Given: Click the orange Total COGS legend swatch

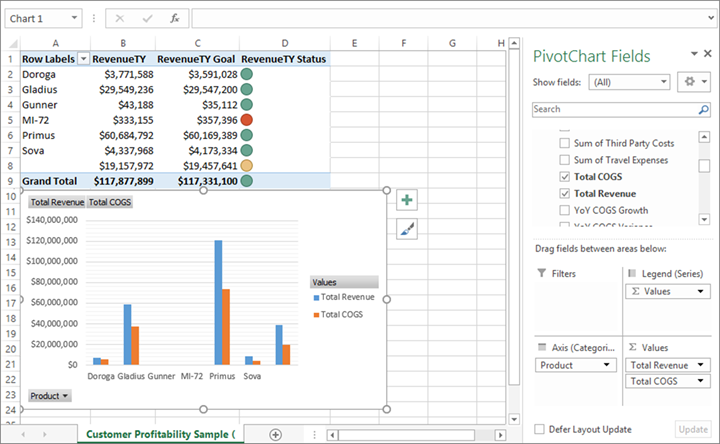Looking at the screenshot, I should coord(317,315).
